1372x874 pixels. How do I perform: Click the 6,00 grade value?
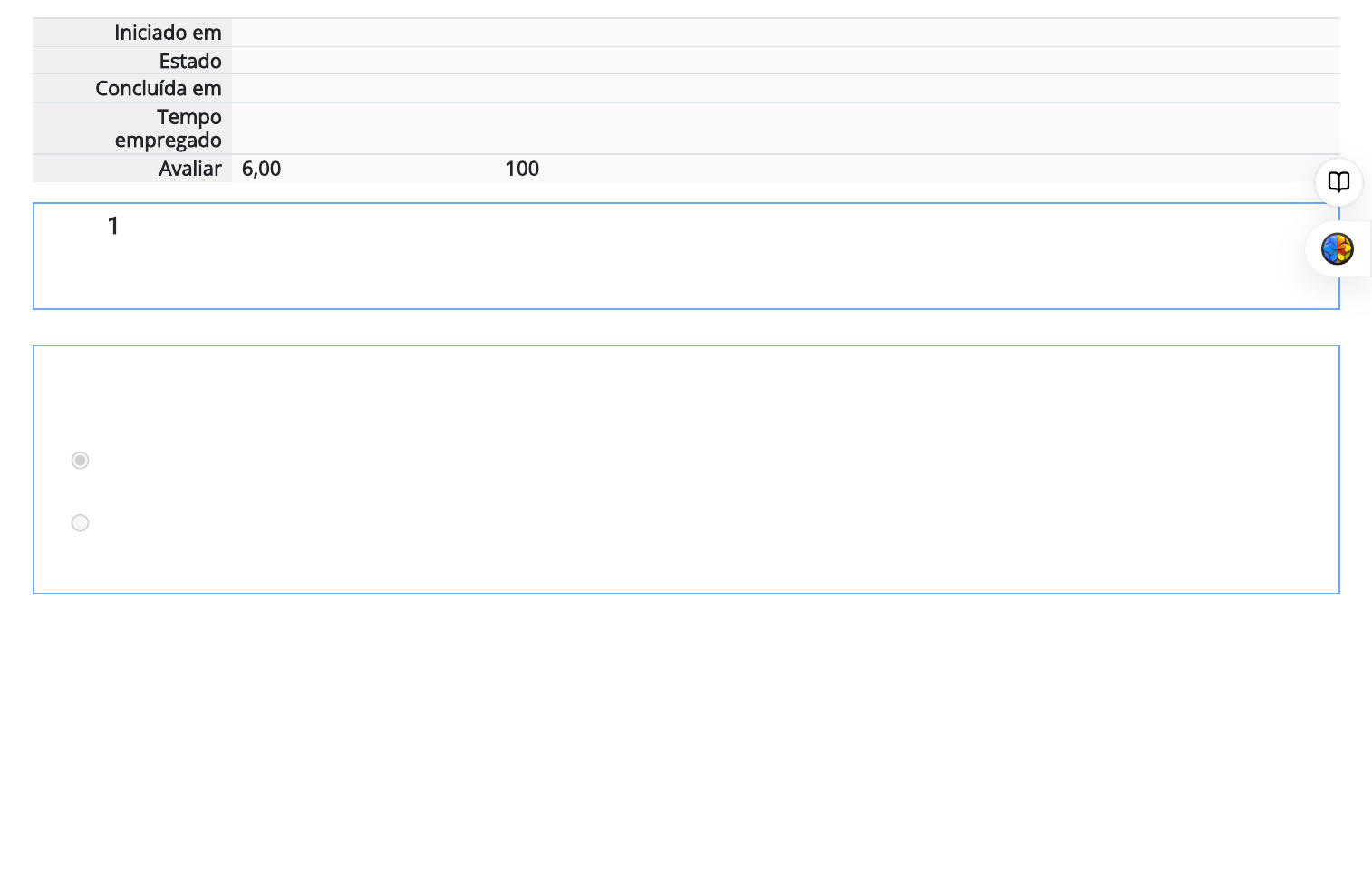(261, 169)
